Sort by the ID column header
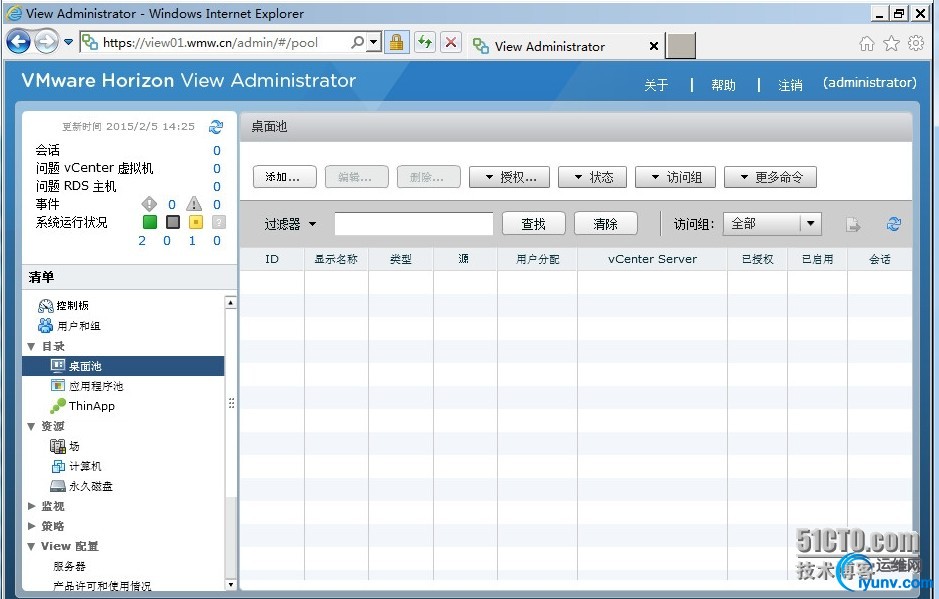Image resolution: width=939 pixels, height=599 pixels. [272, 259]
